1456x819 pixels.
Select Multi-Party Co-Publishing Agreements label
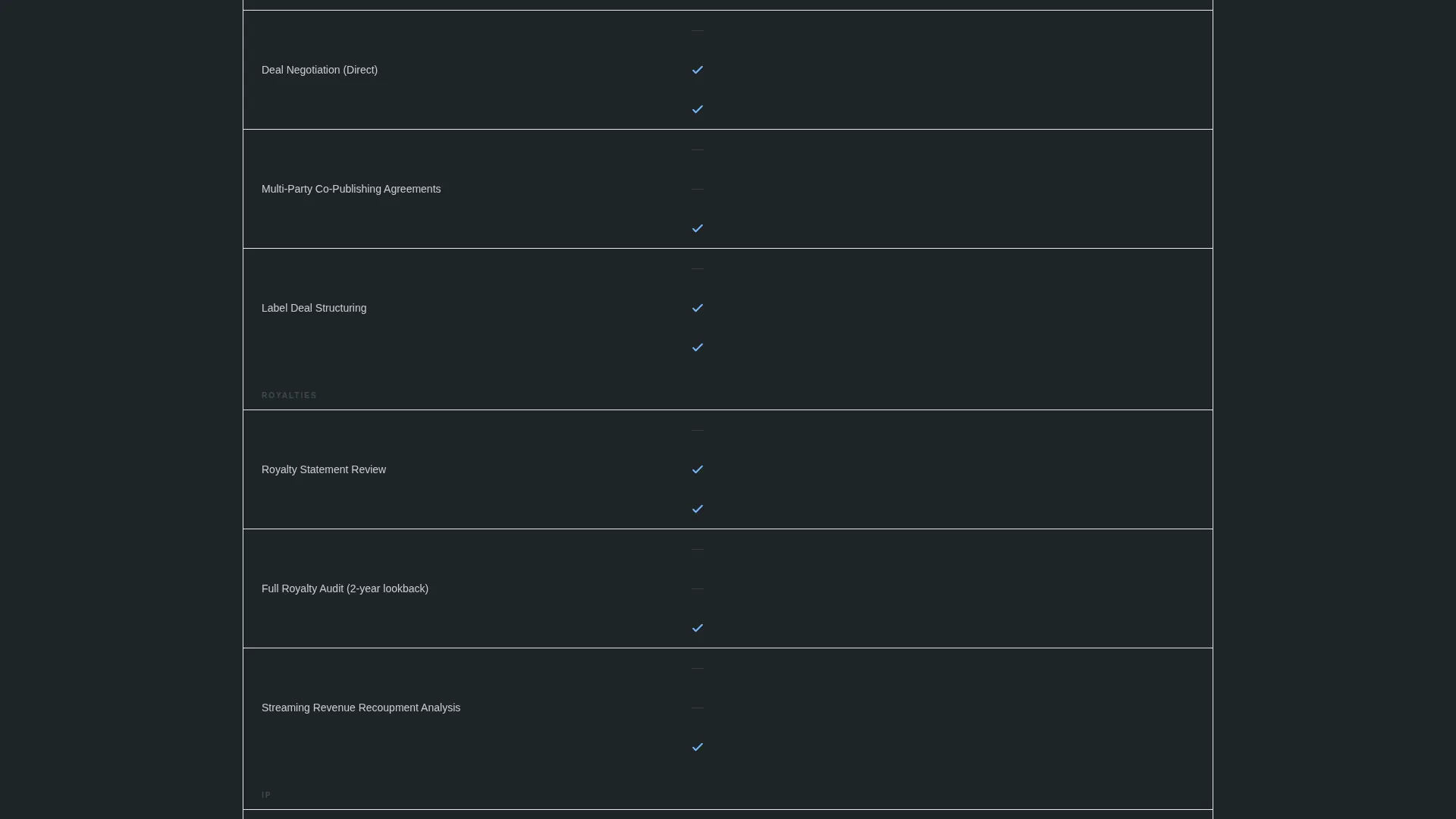point(351,189)
